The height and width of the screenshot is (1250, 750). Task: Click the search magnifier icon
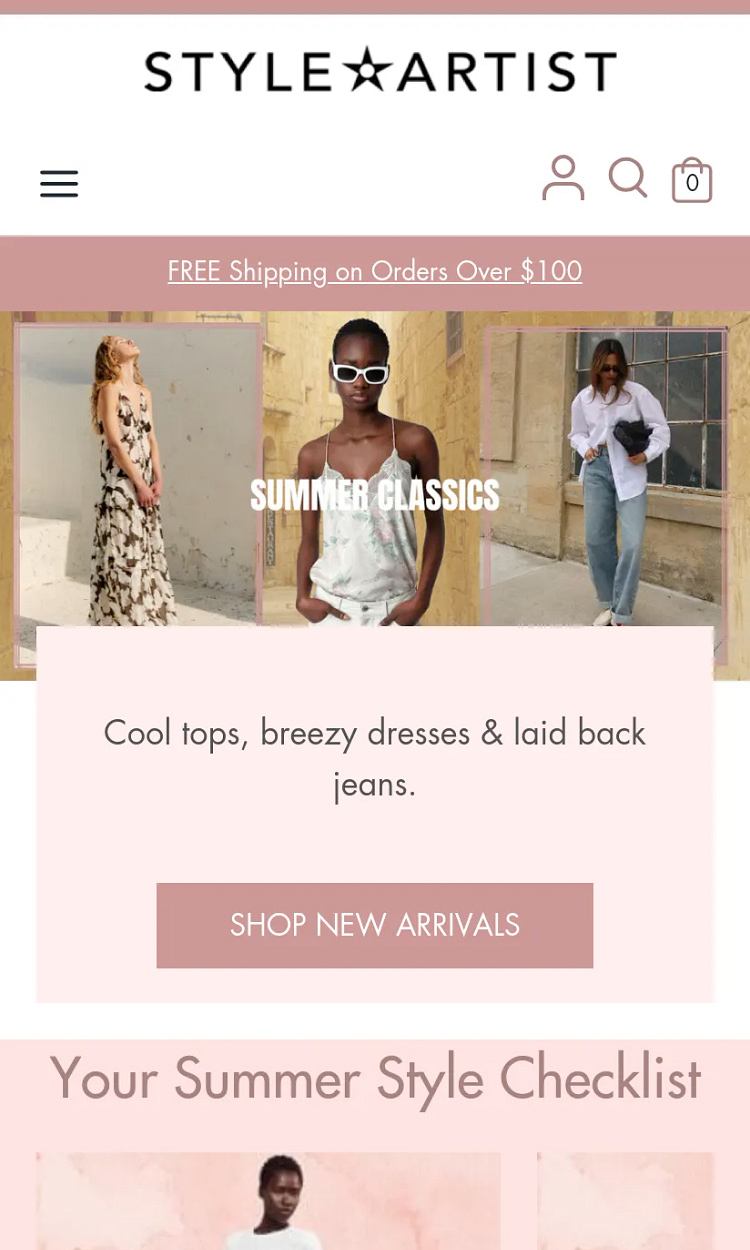[628, 178]
